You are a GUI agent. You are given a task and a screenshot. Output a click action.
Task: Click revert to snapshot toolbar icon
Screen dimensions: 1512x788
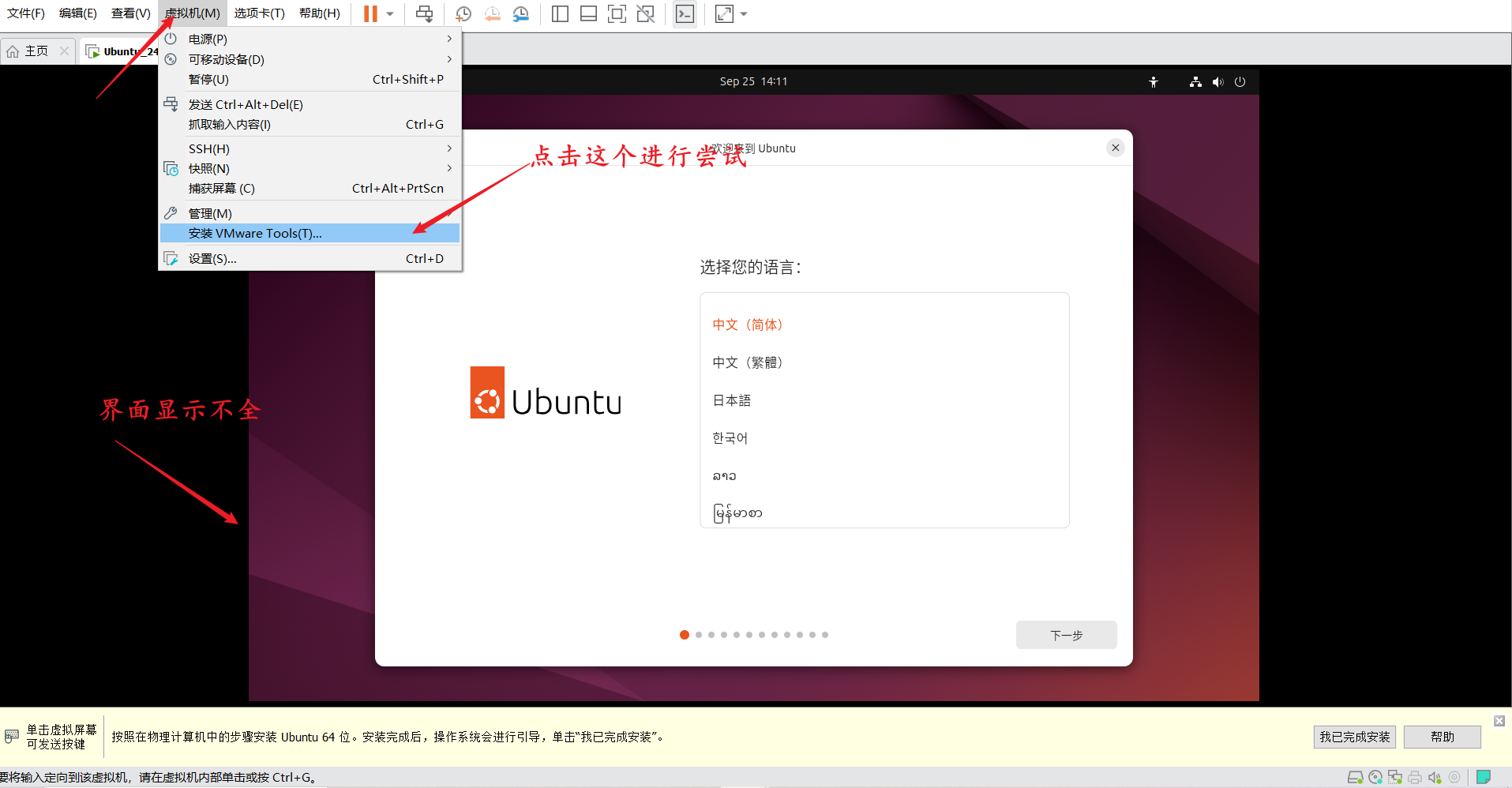(492, 13)
